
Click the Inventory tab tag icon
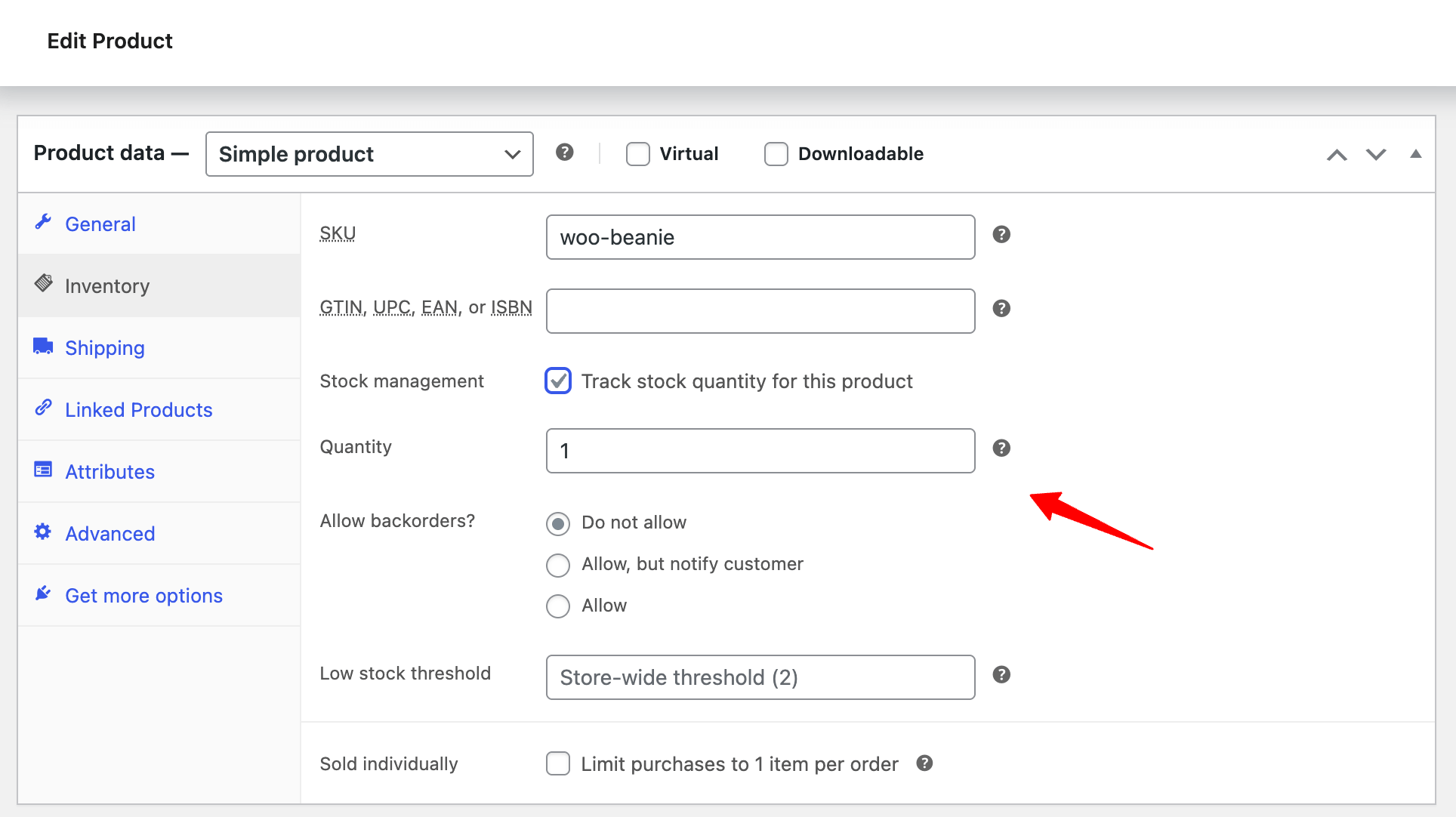[43, 283]
